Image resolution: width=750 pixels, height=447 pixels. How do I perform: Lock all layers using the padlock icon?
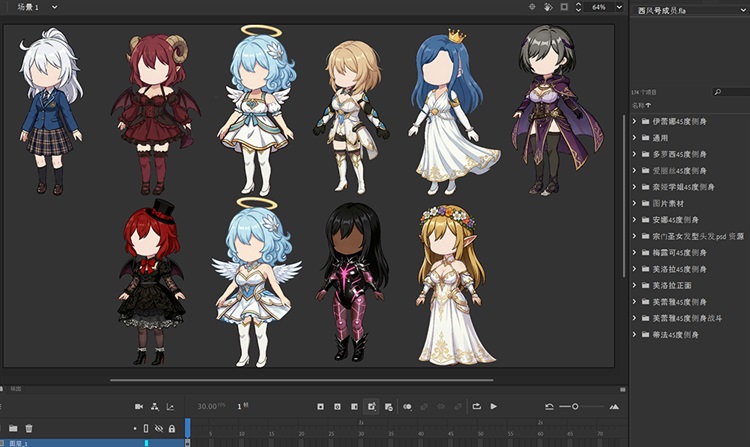[x=171, y=428]
